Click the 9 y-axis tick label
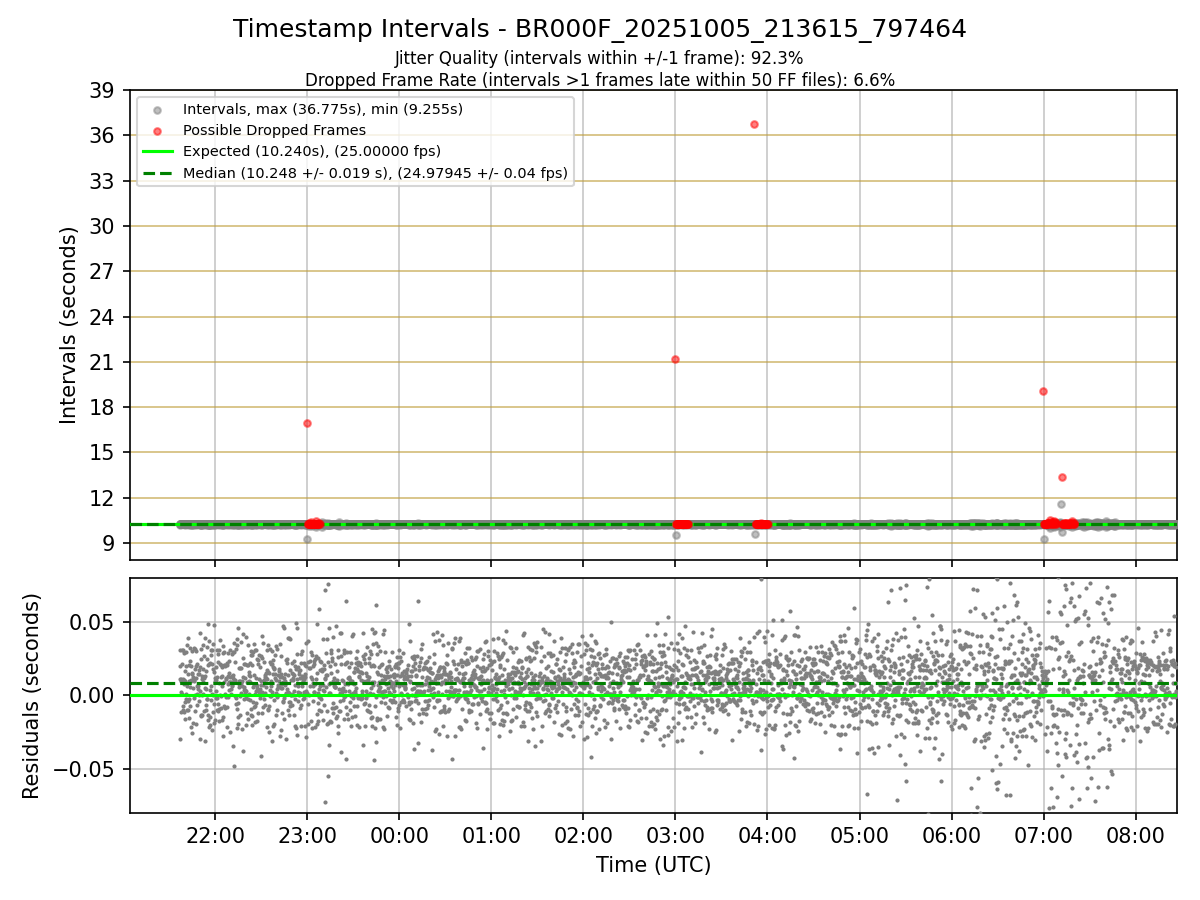Screen dimensions: 1200x900 108,543
